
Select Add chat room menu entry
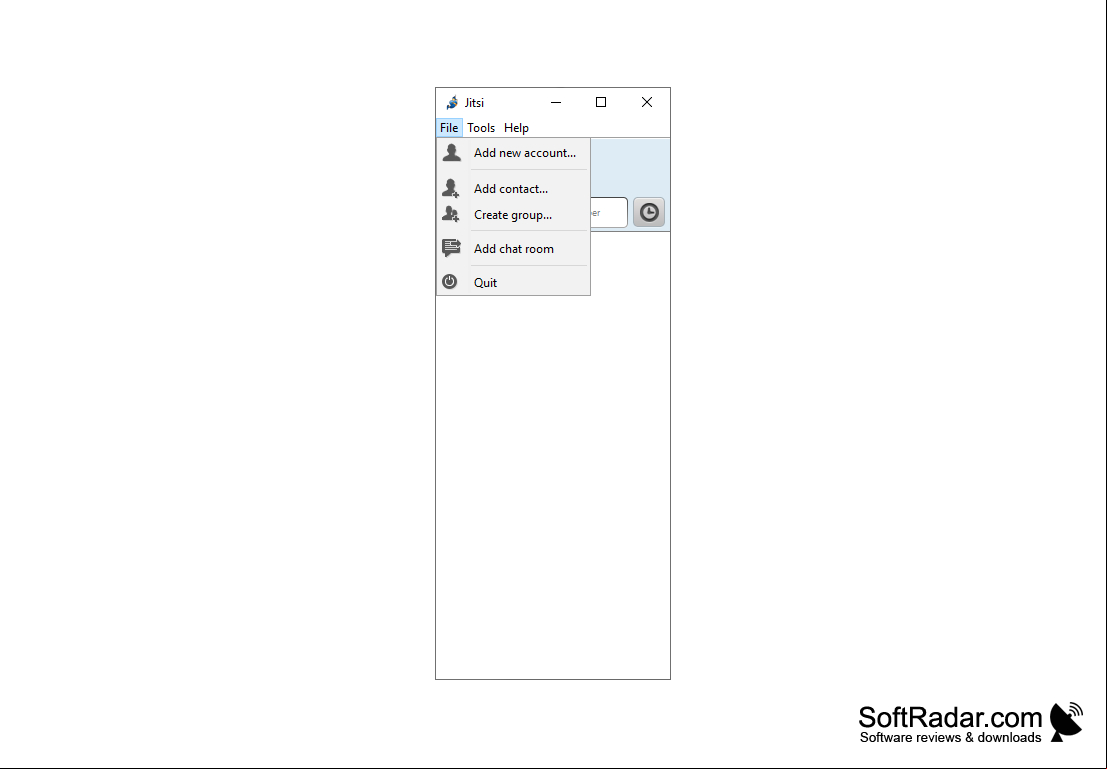pos(513,249)
